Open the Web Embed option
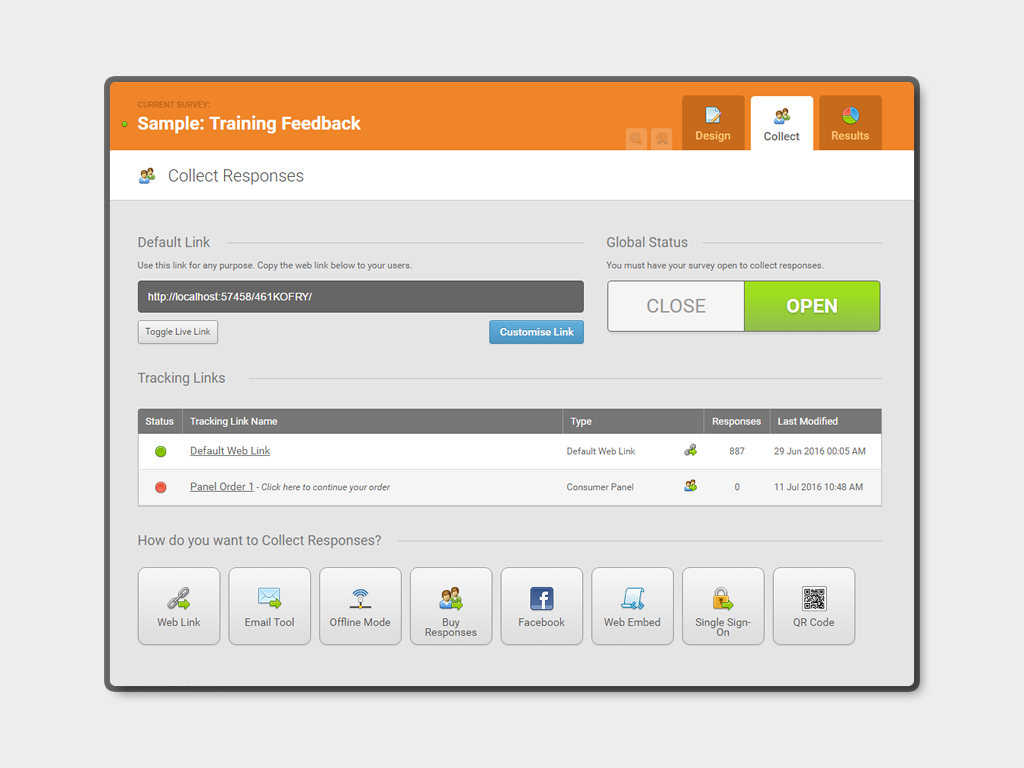Image resolution: width=1024 pixels, height=768 pixels. tap(632, 606)
